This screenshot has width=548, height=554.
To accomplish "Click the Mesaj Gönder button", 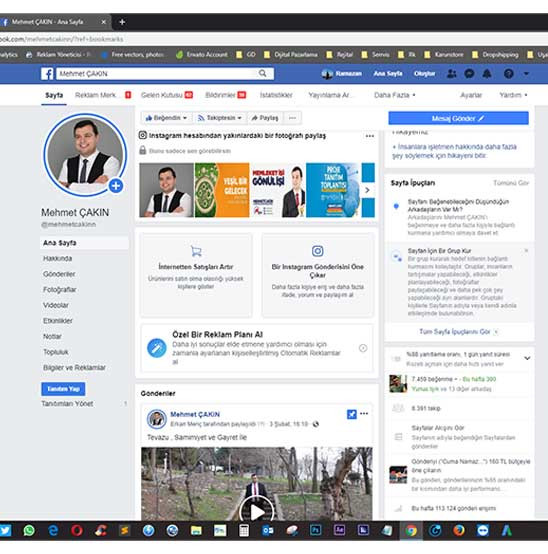I will 458,118.
